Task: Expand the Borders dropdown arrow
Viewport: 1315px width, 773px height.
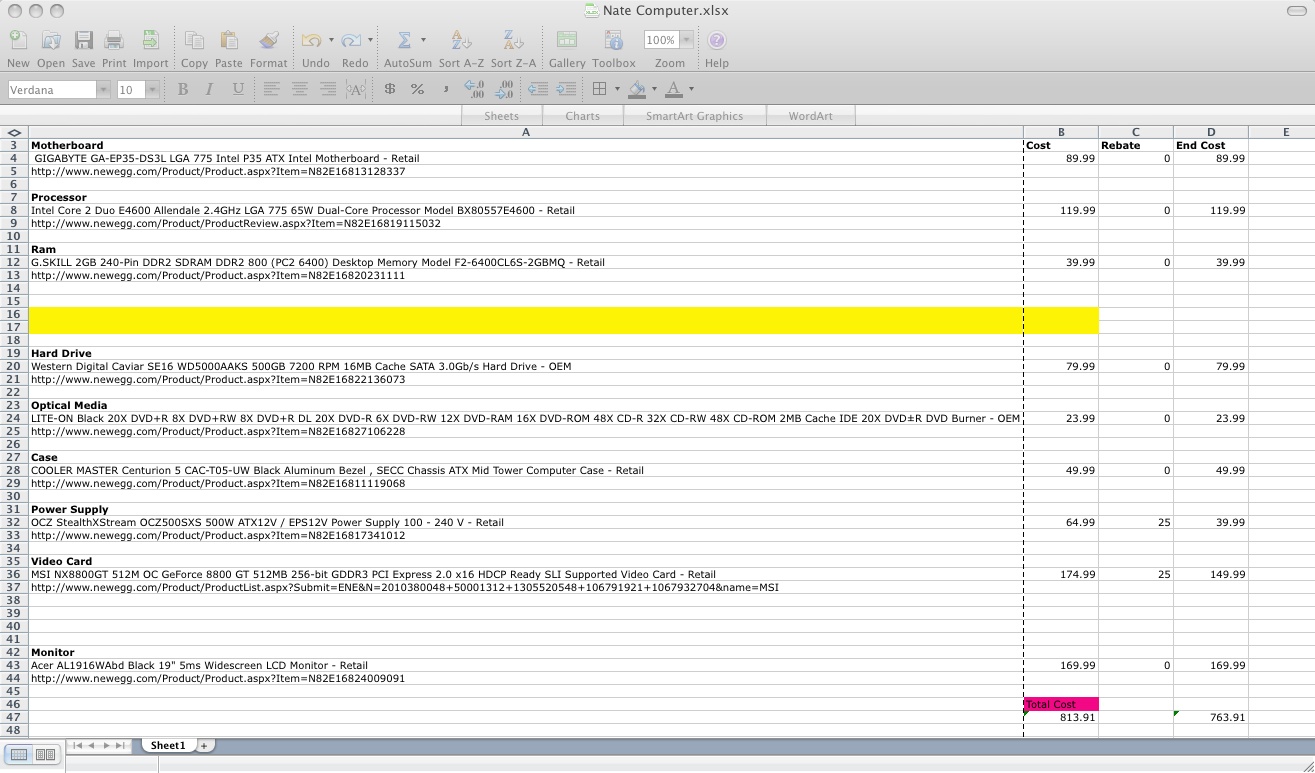Action: [617, 89]
